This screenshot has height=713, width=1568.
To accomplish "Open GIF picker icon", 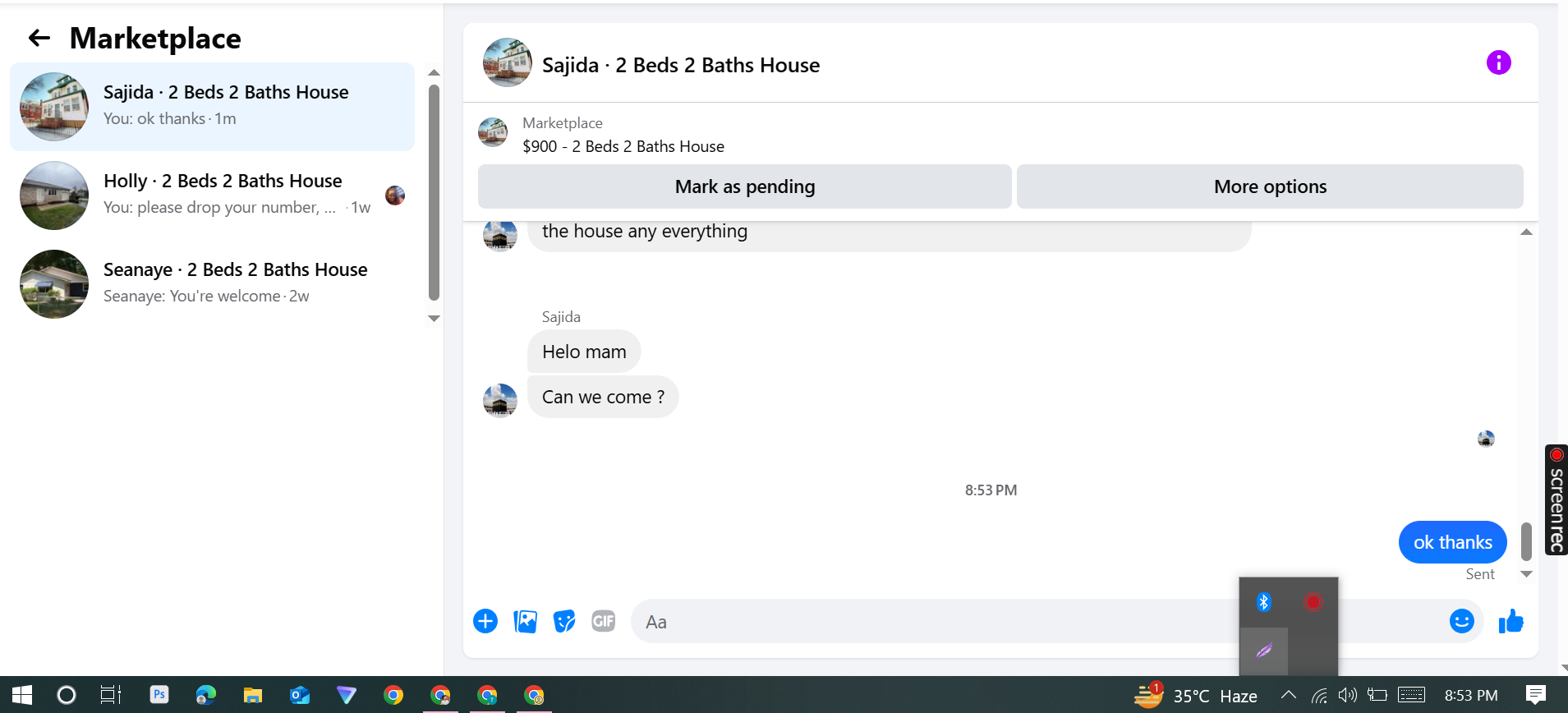I will pos(604,621).
